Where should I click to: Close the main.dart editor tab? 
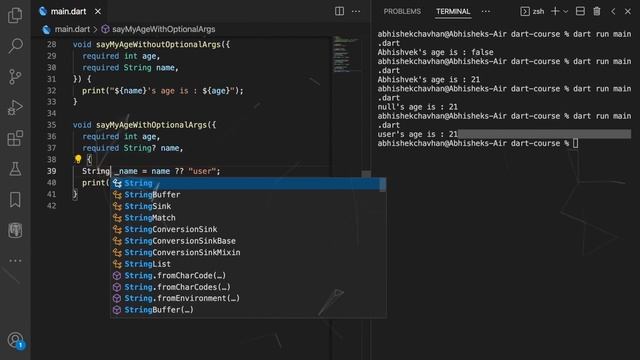(98, 11)
